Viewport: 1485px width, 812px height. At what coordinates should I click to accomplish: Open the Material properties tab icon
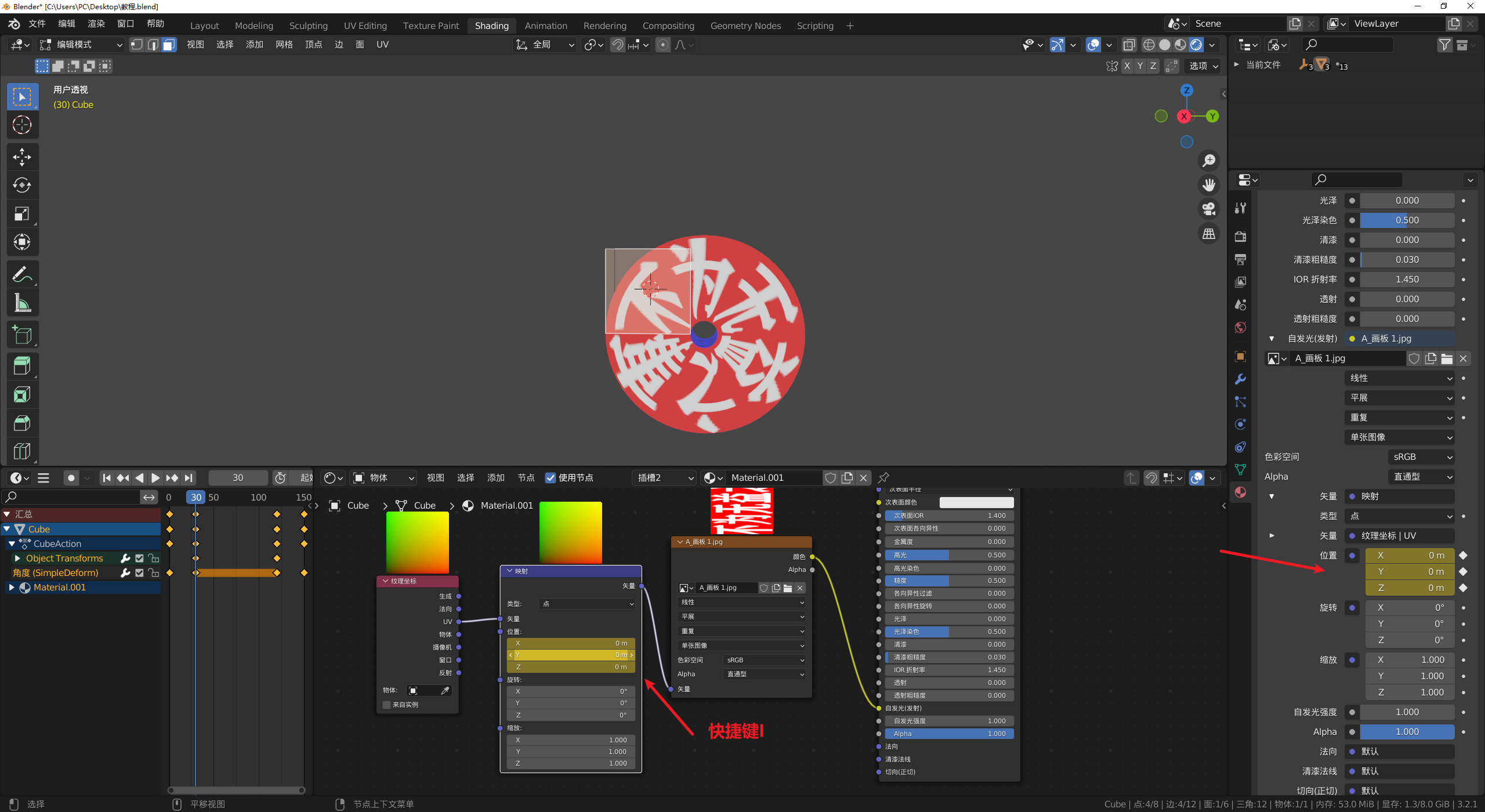1240,492
